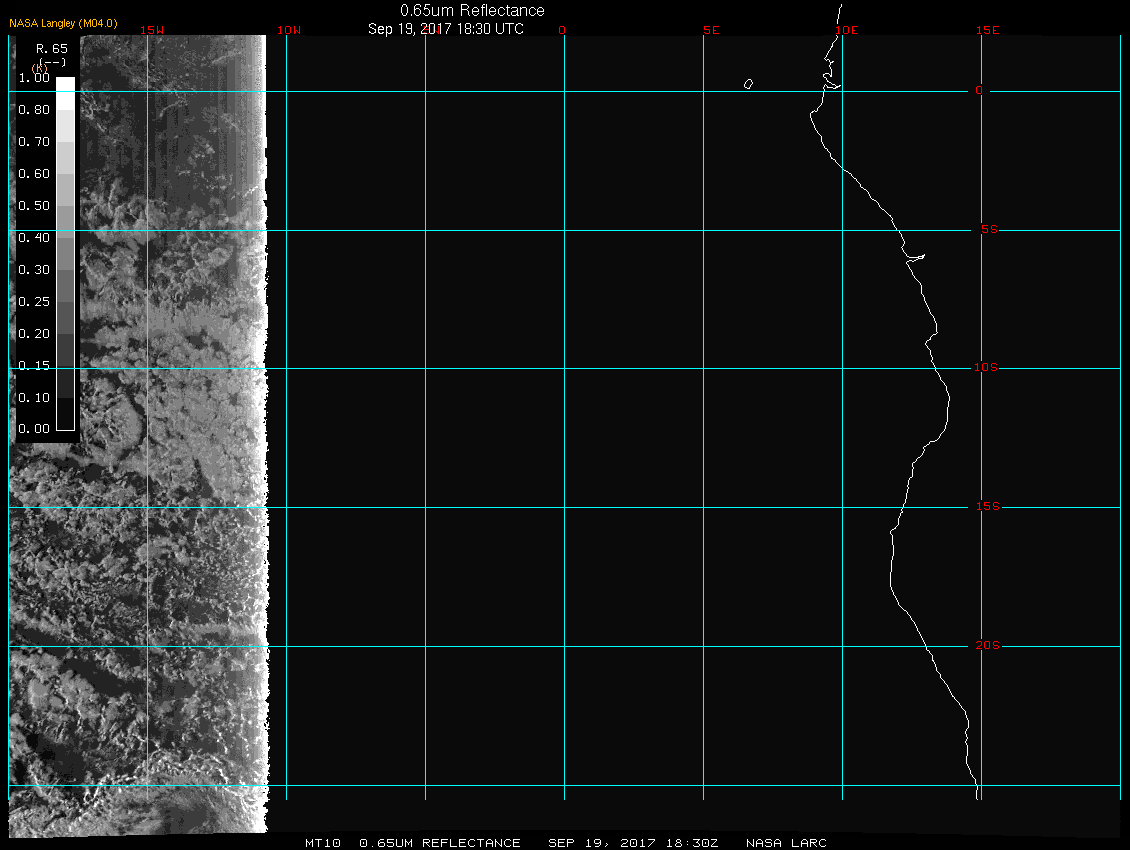Click the 15W longitude label
This screenshot has width=1130, height=850.
152,30
